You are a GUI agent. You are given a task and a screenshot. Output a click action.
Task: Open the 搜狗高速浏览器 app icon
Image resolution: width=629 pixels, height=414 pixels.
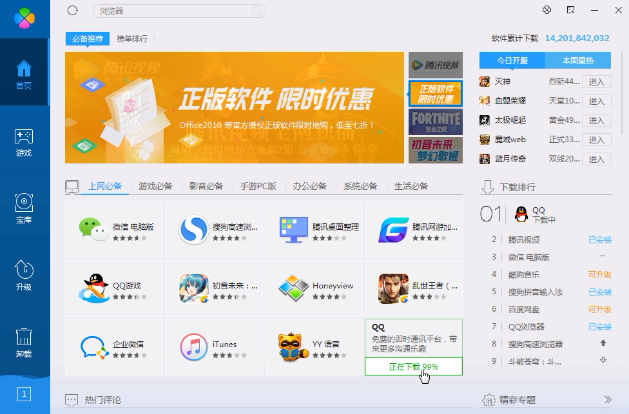[x=194, y=229]
